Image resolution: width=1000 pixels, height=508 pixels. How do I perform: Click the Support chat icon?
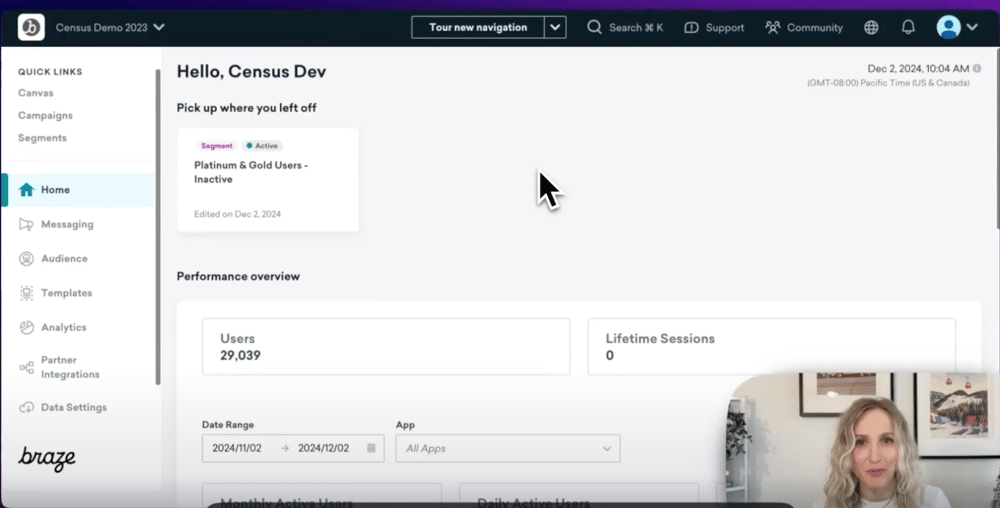(691, 28)
